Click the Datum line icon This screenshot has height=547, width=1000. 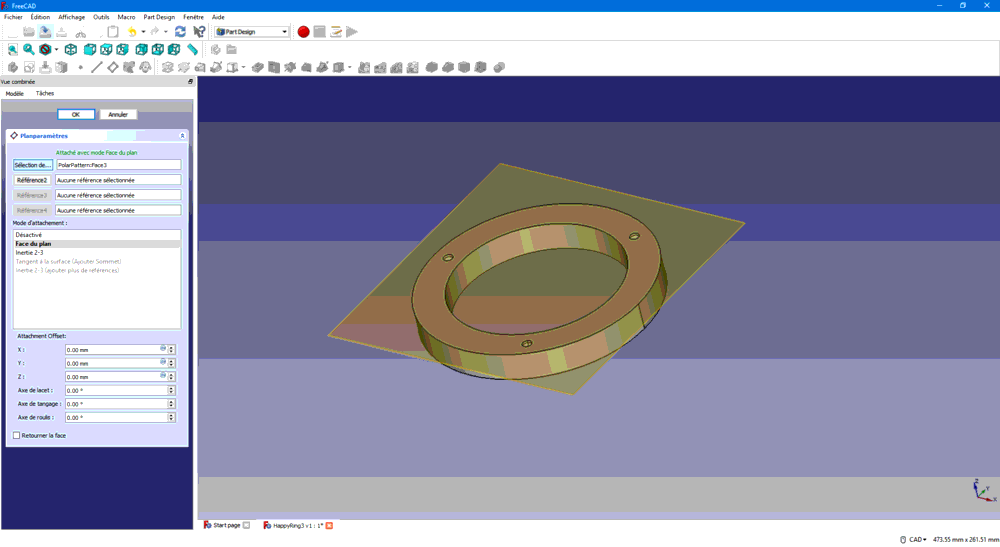(96, 67)
